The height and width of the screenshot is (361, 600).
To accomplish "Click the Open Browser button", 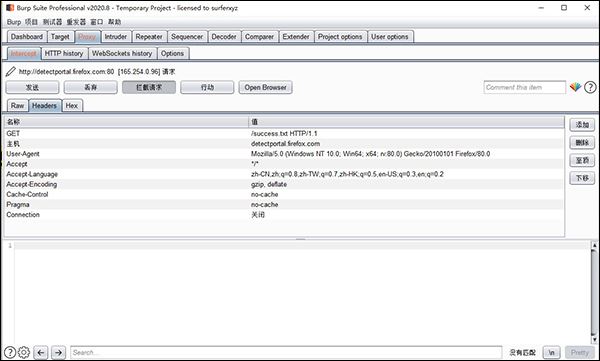I will [x=266, y=87].
